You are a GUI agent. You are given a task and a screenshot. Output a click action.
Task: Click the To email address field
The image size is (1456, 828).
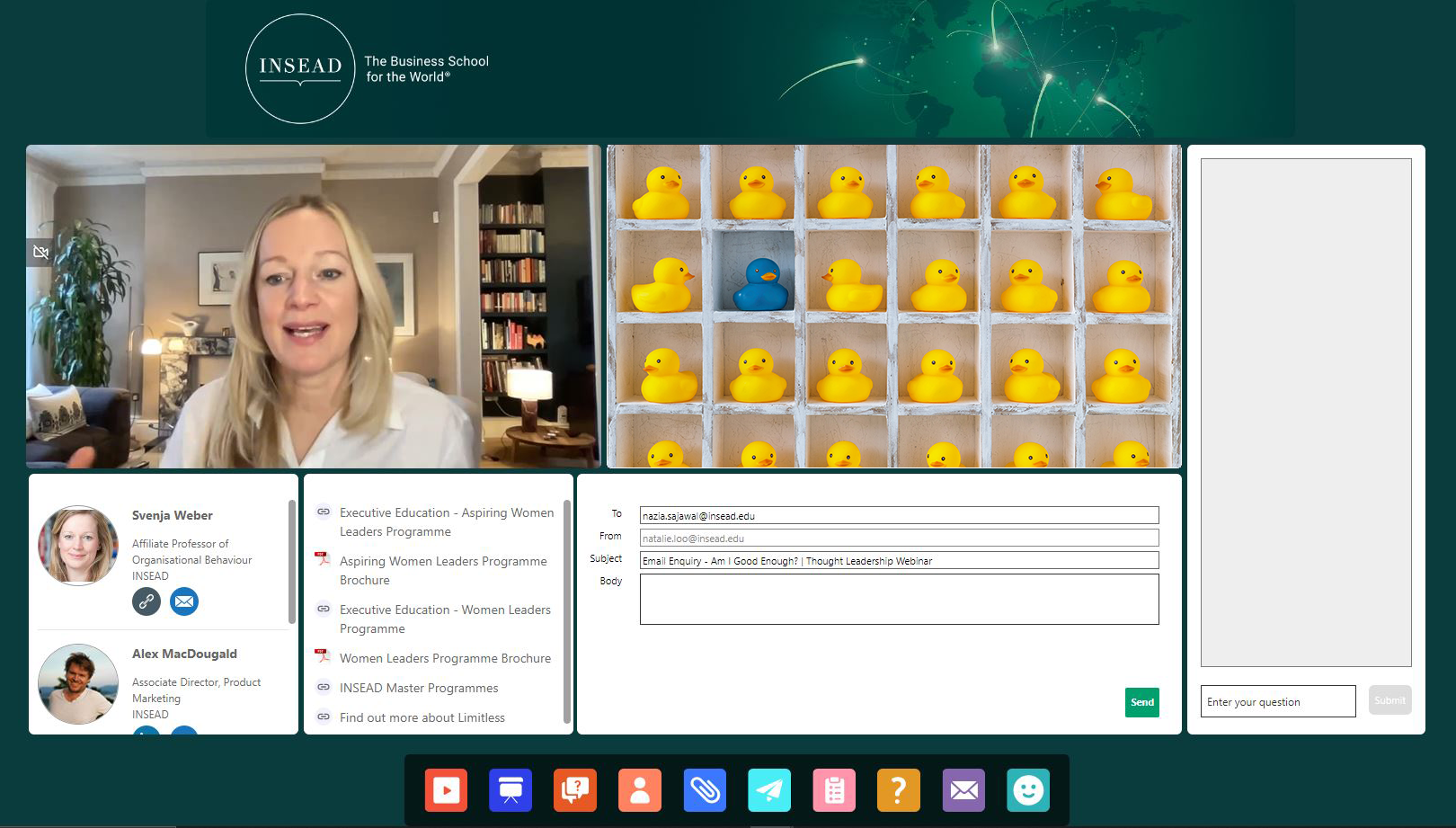click(x=899, y=515)
